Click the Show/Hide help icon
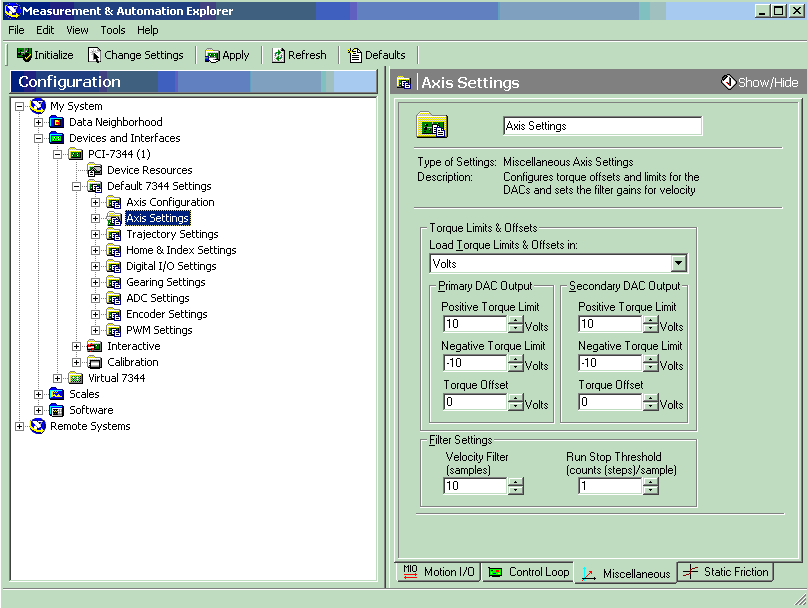The image size is (808, 608). click(728, 82)
